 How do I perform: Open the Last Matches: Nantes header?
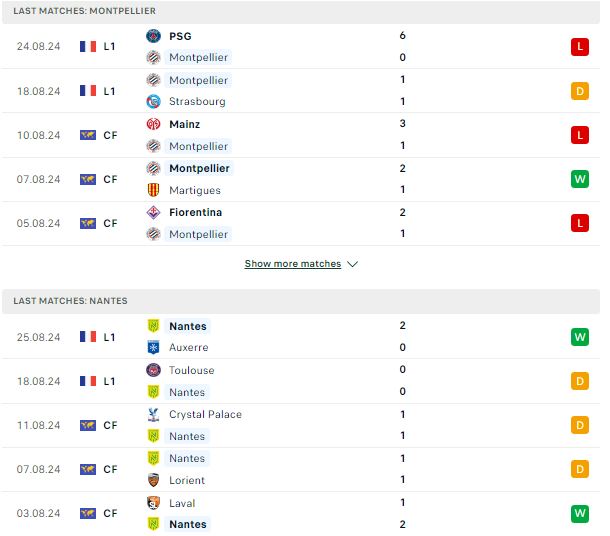click(x=301, y=301)
